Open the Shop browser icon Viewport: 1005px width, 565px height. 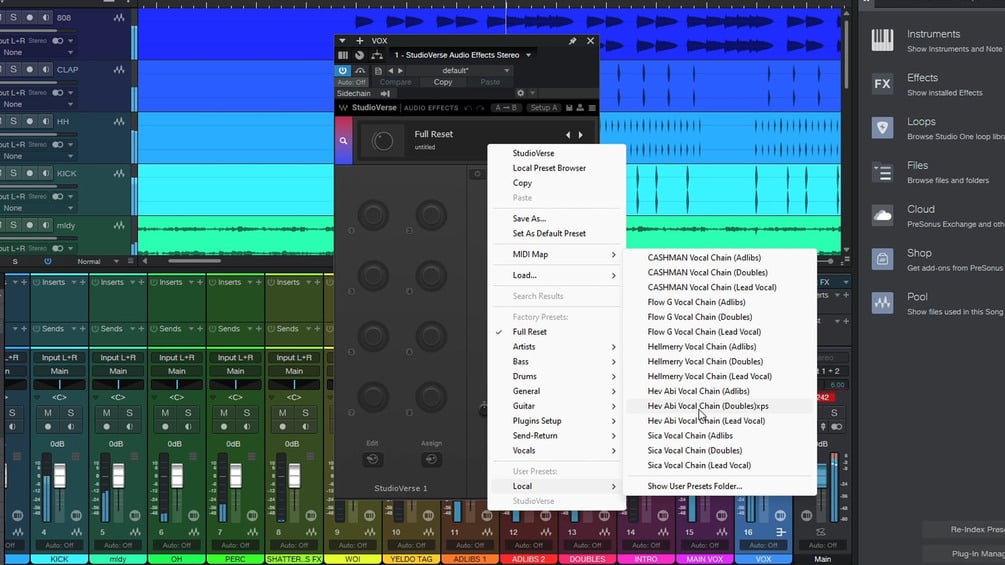[x=883, y=259]
